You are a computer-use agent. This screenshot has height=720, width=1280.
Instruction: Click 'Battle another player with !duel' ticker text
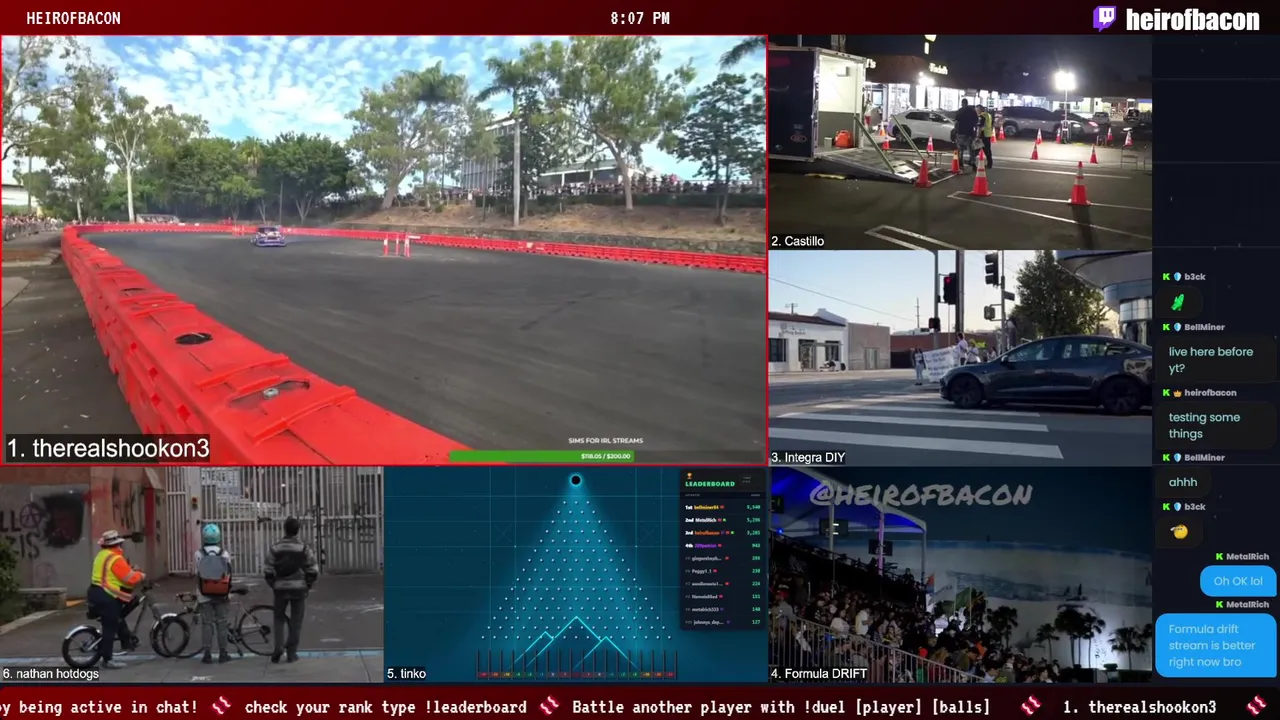click(x=781, y=707)
